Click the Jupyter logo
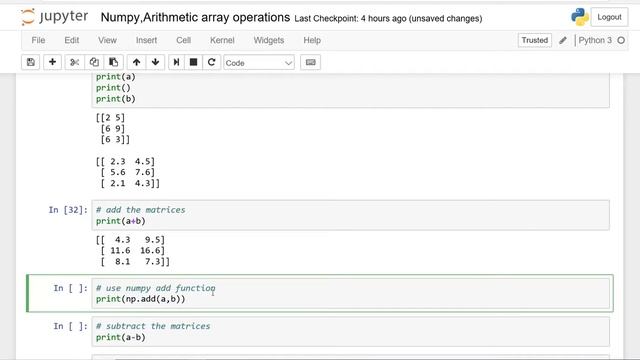This screenshot has height=360, width=640. pos(54,17)
